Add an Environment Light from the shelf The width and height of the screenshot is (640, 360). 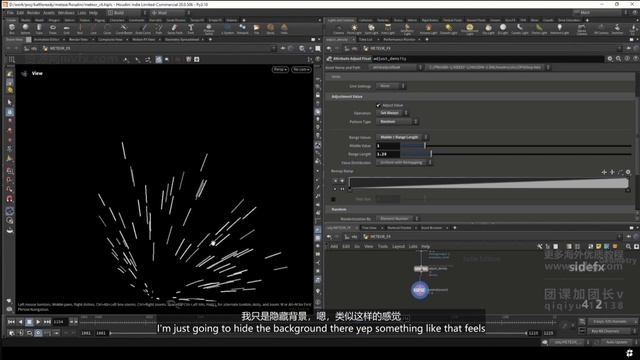(470, 29)
